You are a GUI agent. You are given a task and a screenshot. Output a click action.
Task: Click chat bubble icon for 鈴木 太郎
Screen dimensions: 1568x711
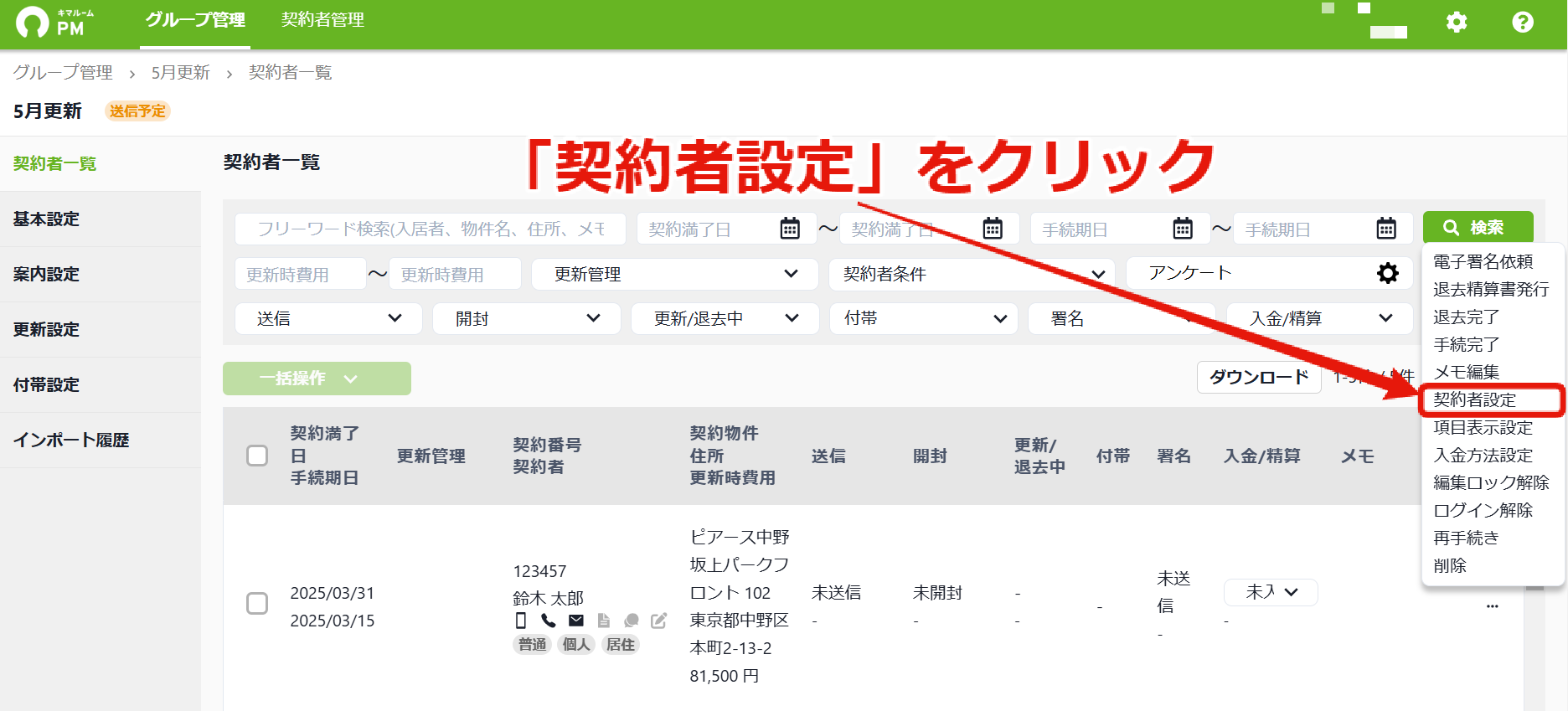coord(632,621)
